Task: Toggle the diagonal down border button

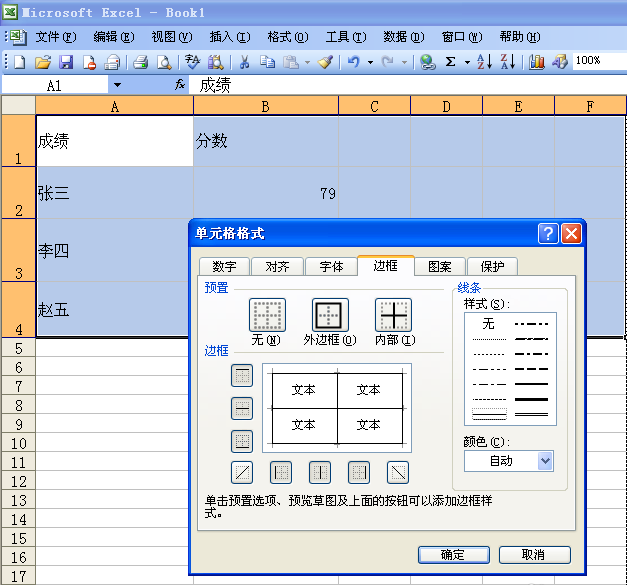Action: tap(398, 473)
